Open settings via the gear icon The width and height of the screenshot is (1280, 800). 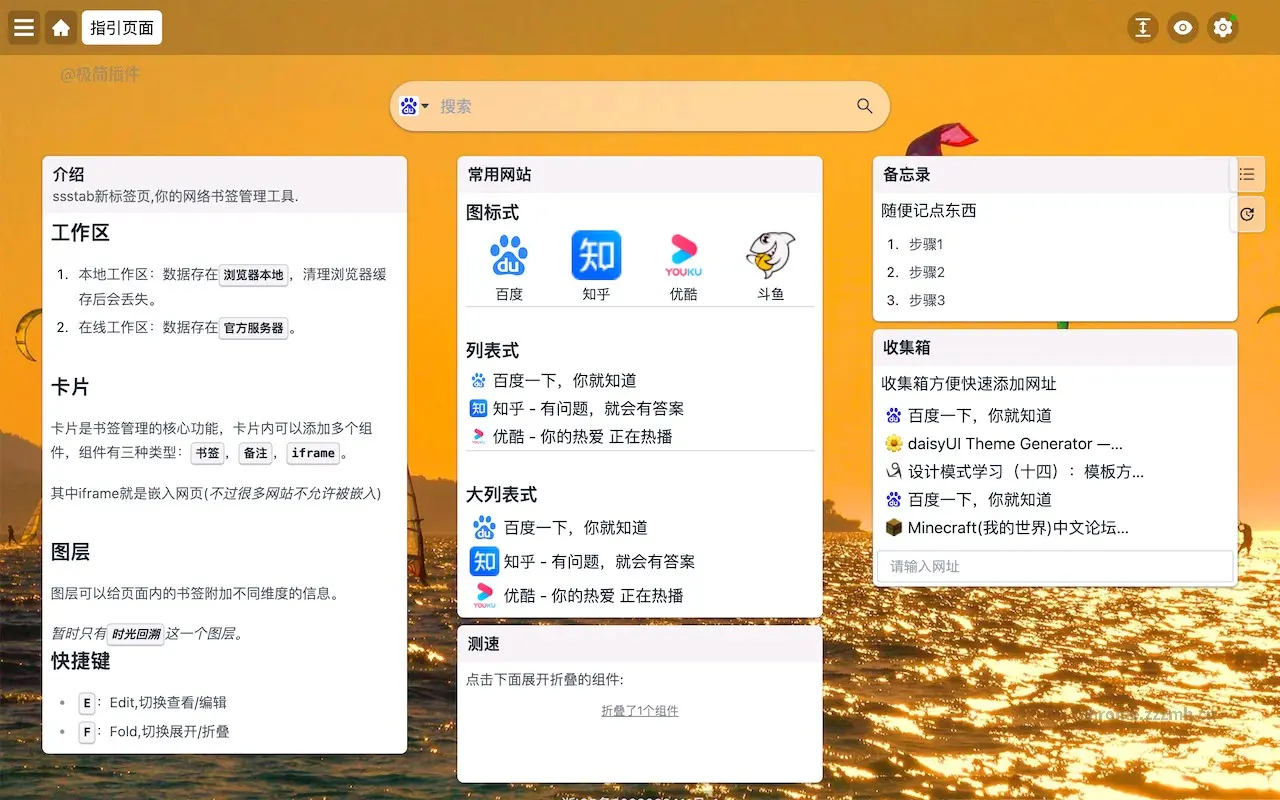pyautogui.click(x=1222, y=27)
